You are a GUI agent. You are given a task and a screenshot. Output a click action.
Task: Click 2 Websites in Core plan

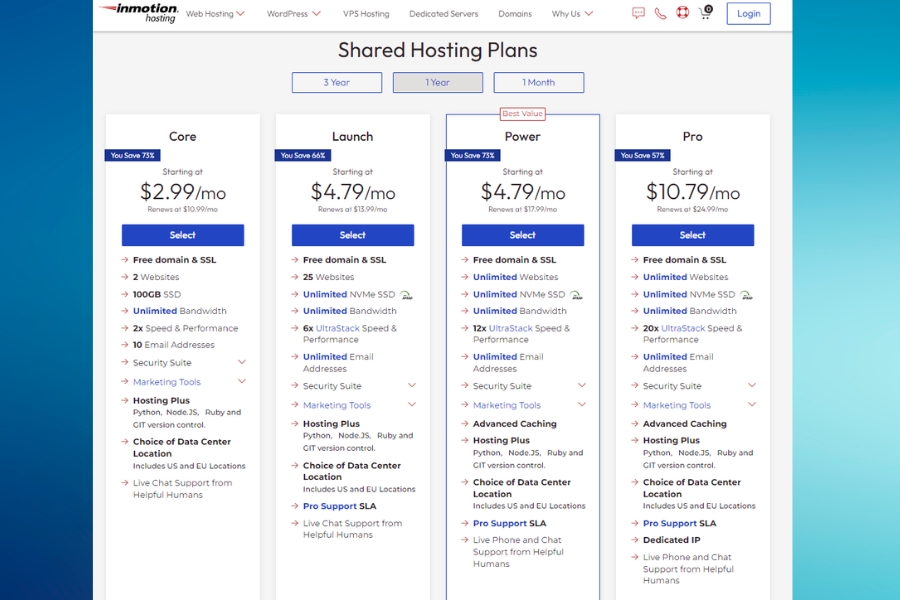coord(156,277)
